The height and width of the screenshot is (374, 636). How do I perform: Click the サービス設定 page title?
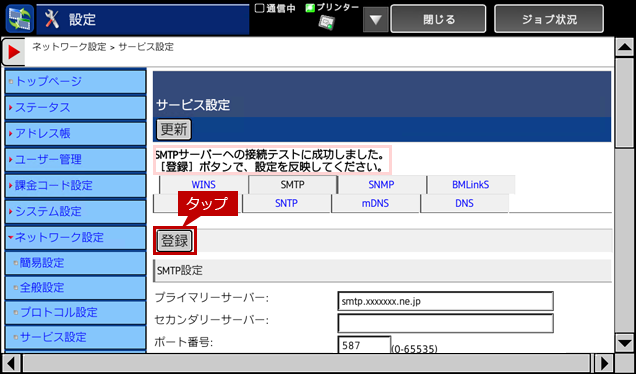tap(193, 105)
